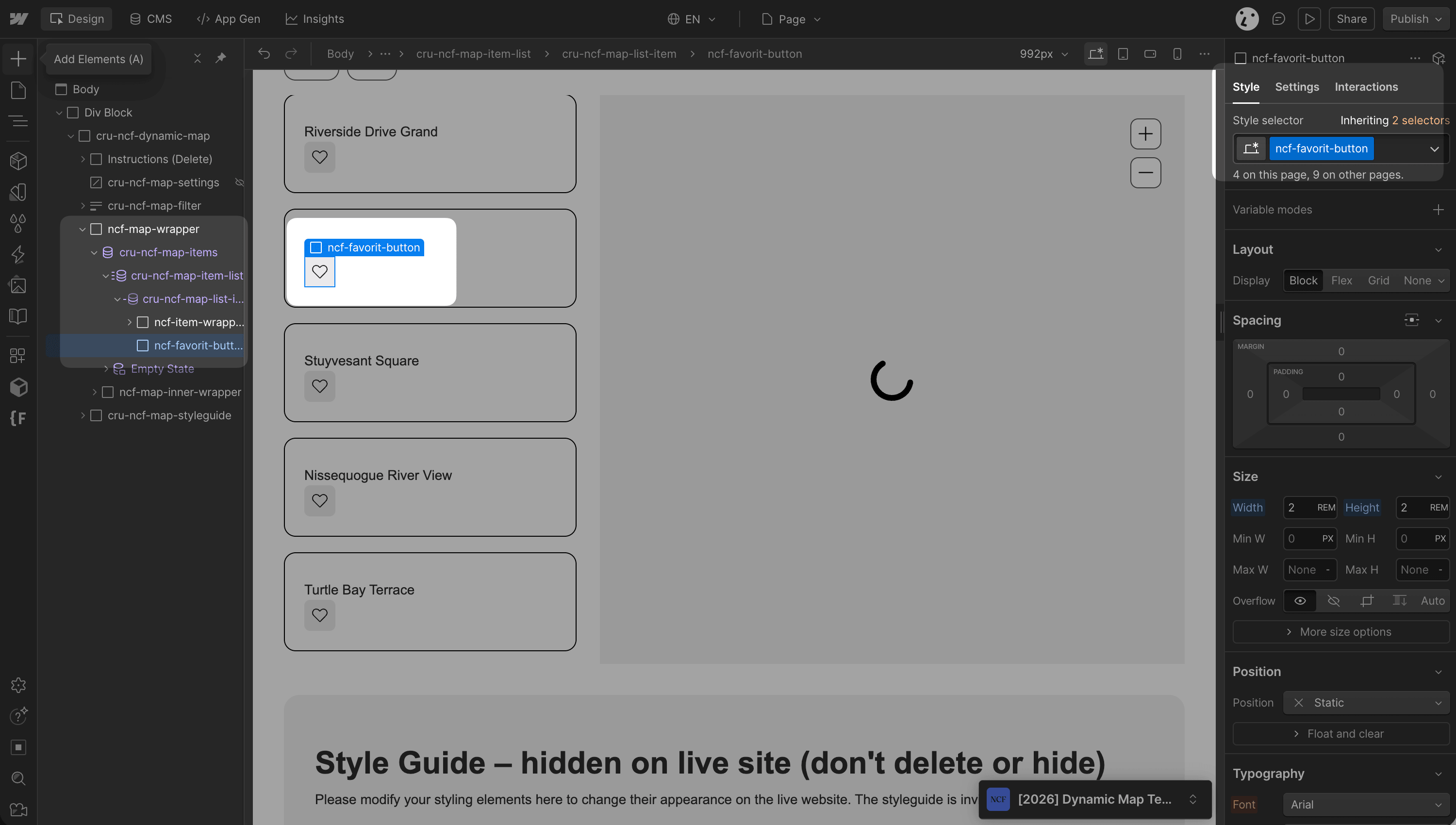Expand the Instructions (Delete) node
The height and width of the screenshot is (825, 1456).
click(83, 159)
